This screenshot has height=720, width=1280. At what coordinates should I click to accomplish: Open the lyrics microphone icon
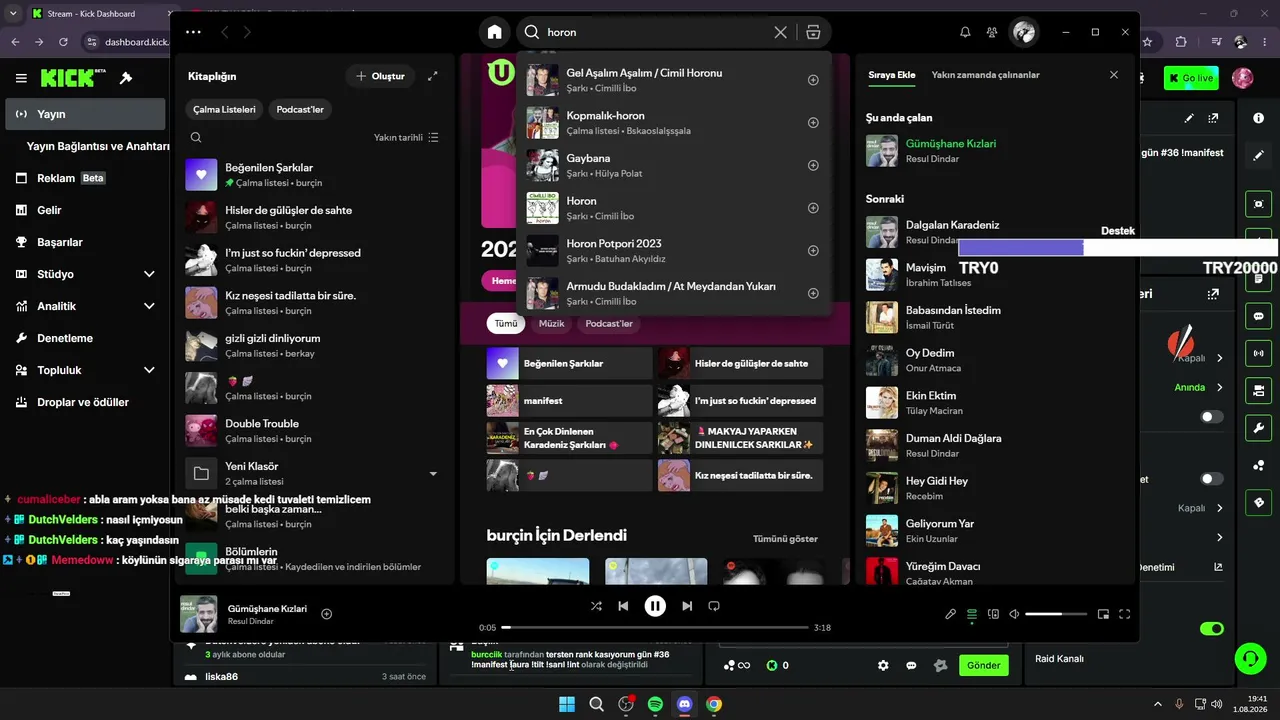(x=951, y=614)
